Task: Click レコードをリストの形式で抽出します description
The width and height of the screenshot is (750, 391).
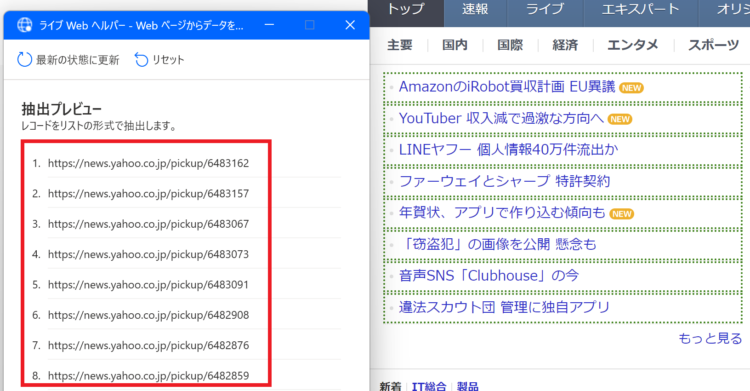Action: point(99,126)
